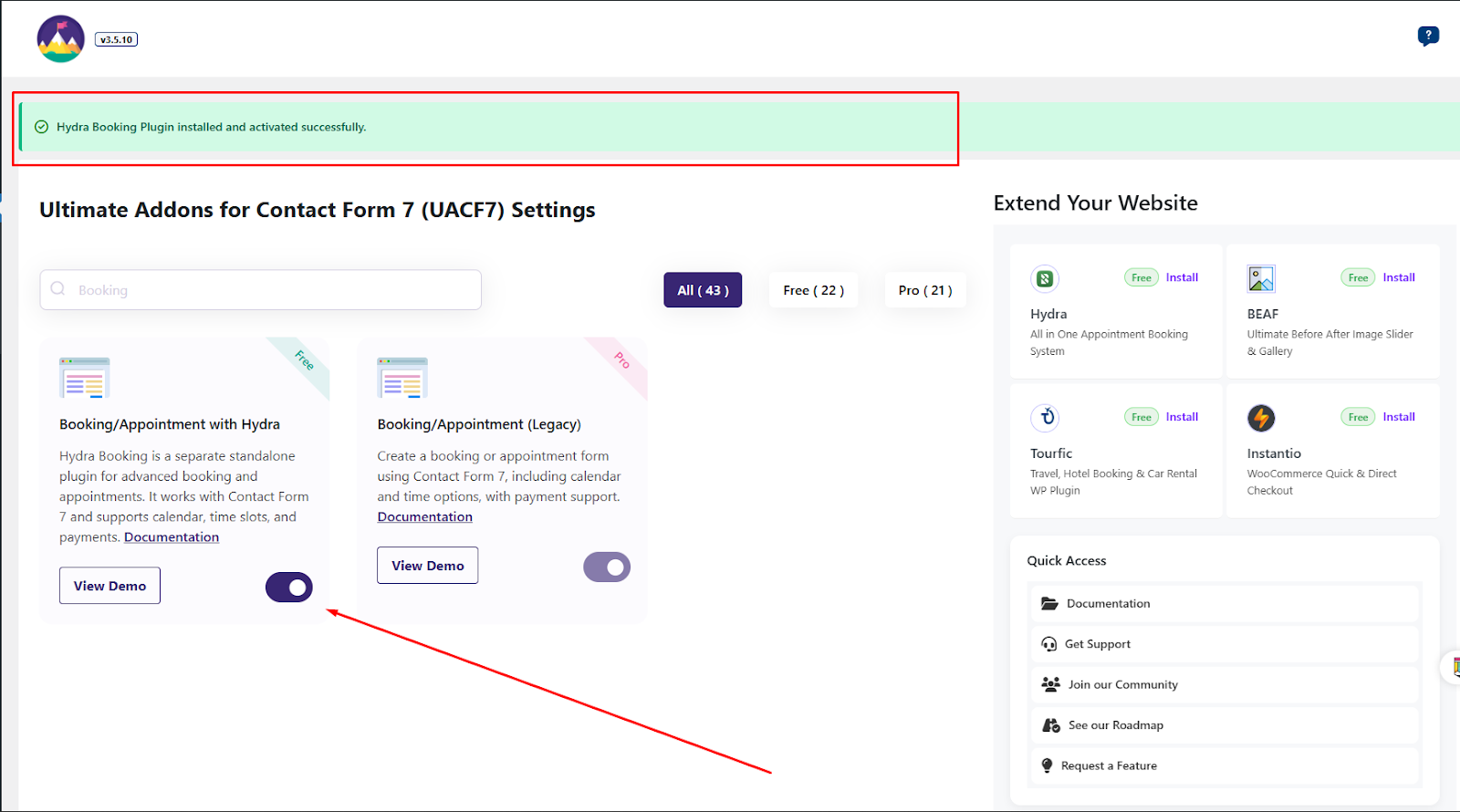This screenshot has width=1460, height=812.
Task: Open Documentation link in Hydra card
Action: 172,537
